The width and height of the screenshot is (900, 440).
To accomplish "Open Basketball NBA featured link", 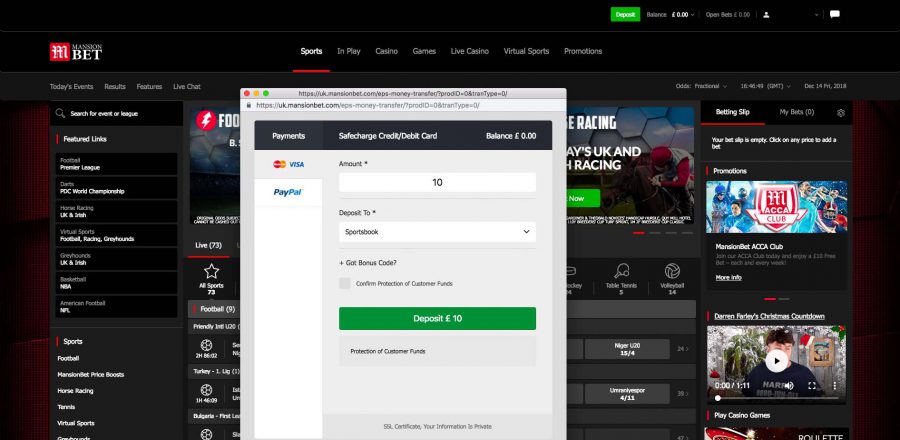I will click(117, 283).
